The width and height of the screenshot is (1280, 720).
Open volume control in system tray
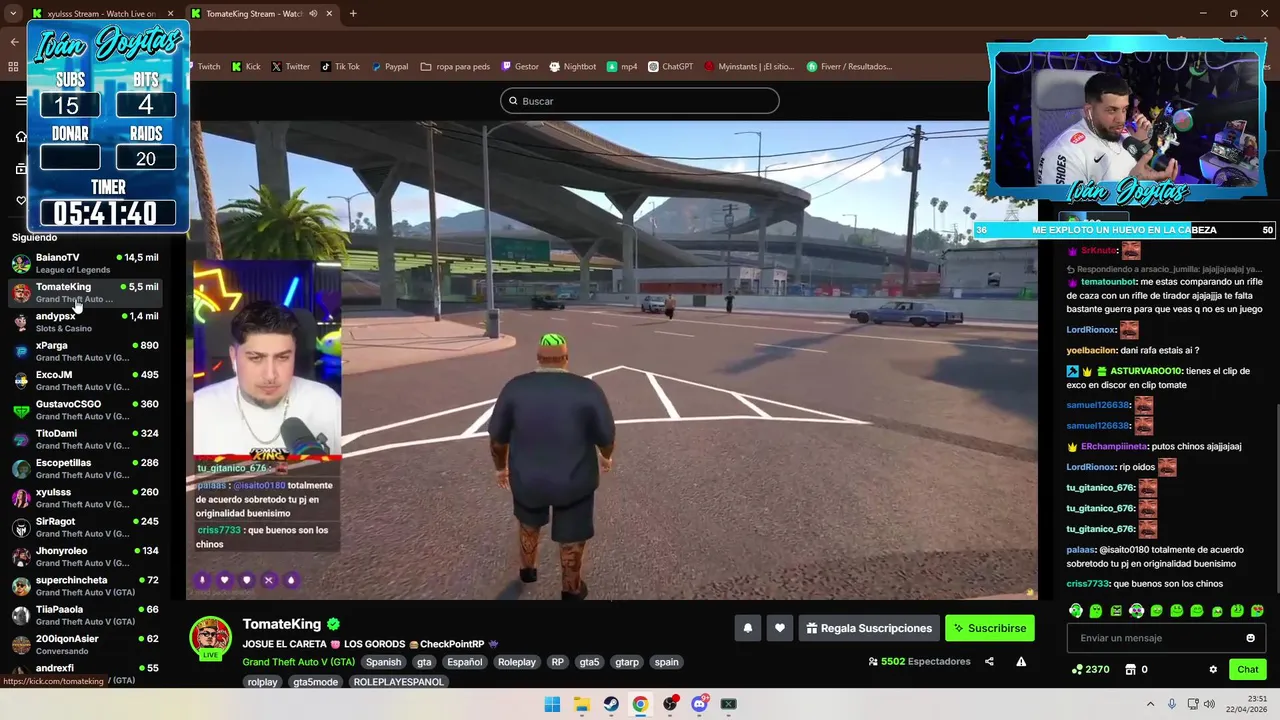click(x=1209, y=704)
